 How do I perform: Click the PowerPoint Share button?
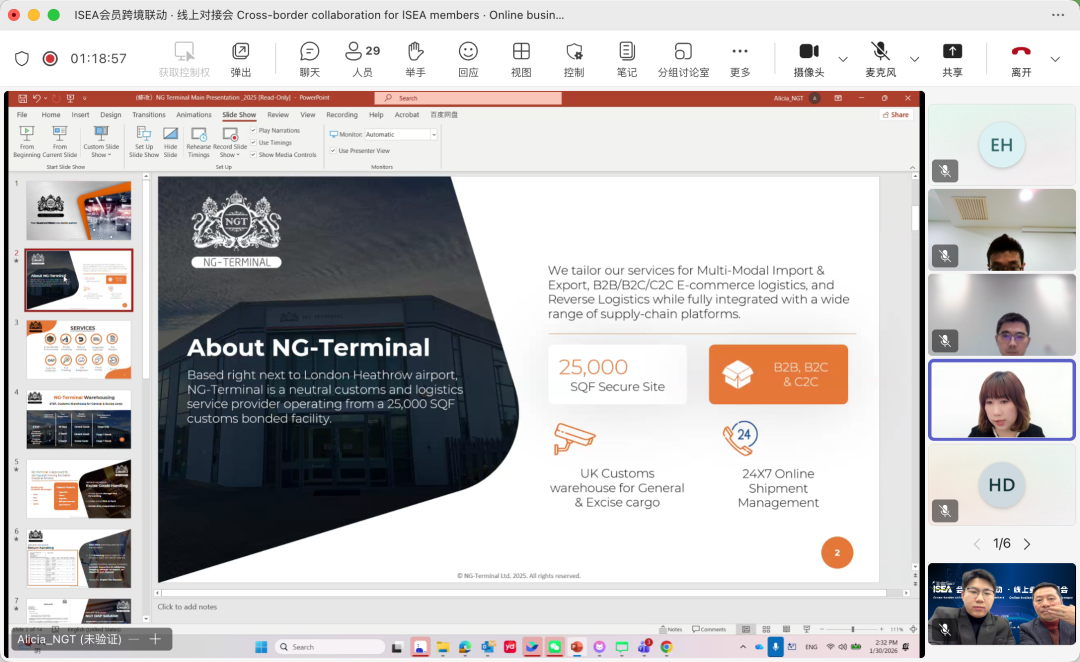click(896, 115)
